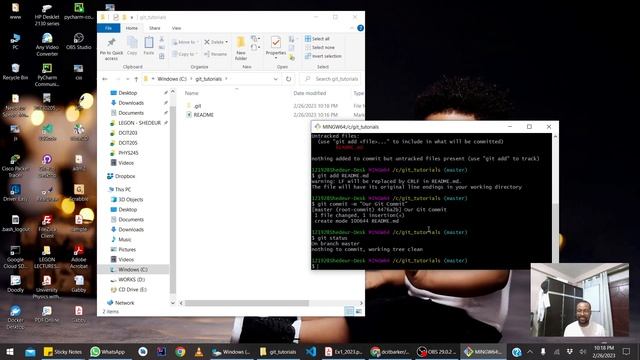
Task: Open Properties with the checkmark icon
Action: [x=276, y=45]
